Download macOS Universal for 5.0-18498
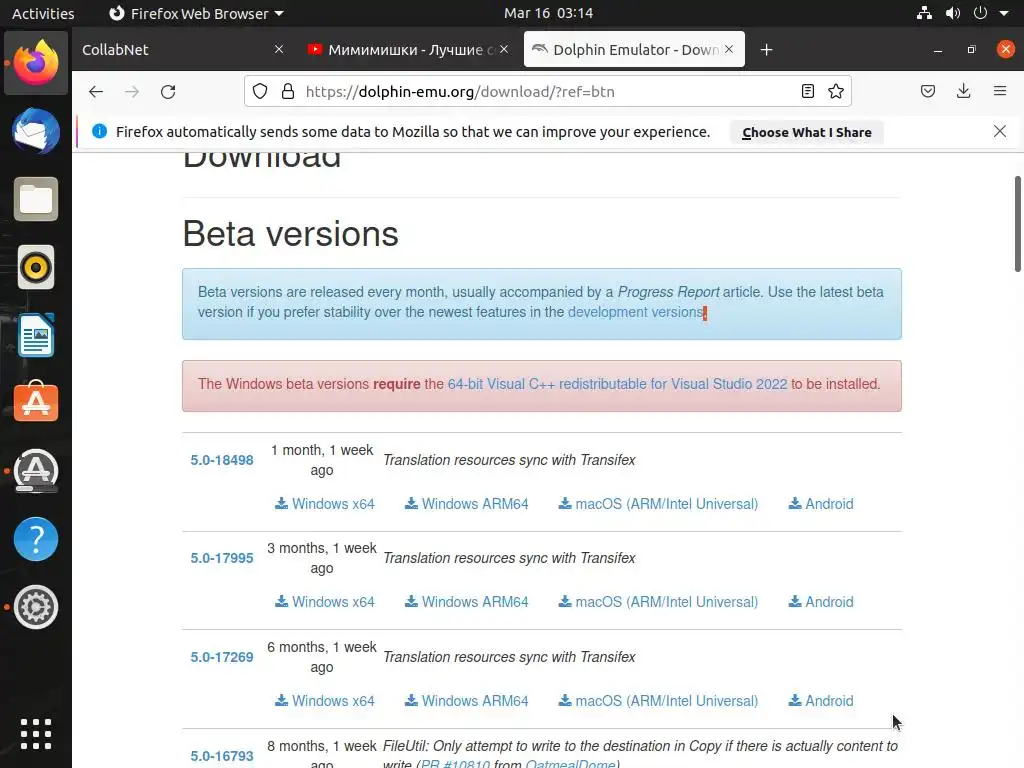1024x768 pixels. coord(658,504)
